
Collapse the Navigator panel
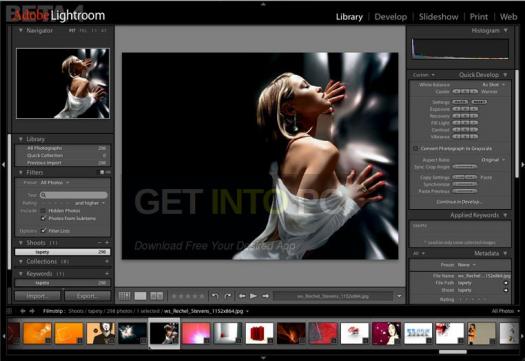[21, 30]
